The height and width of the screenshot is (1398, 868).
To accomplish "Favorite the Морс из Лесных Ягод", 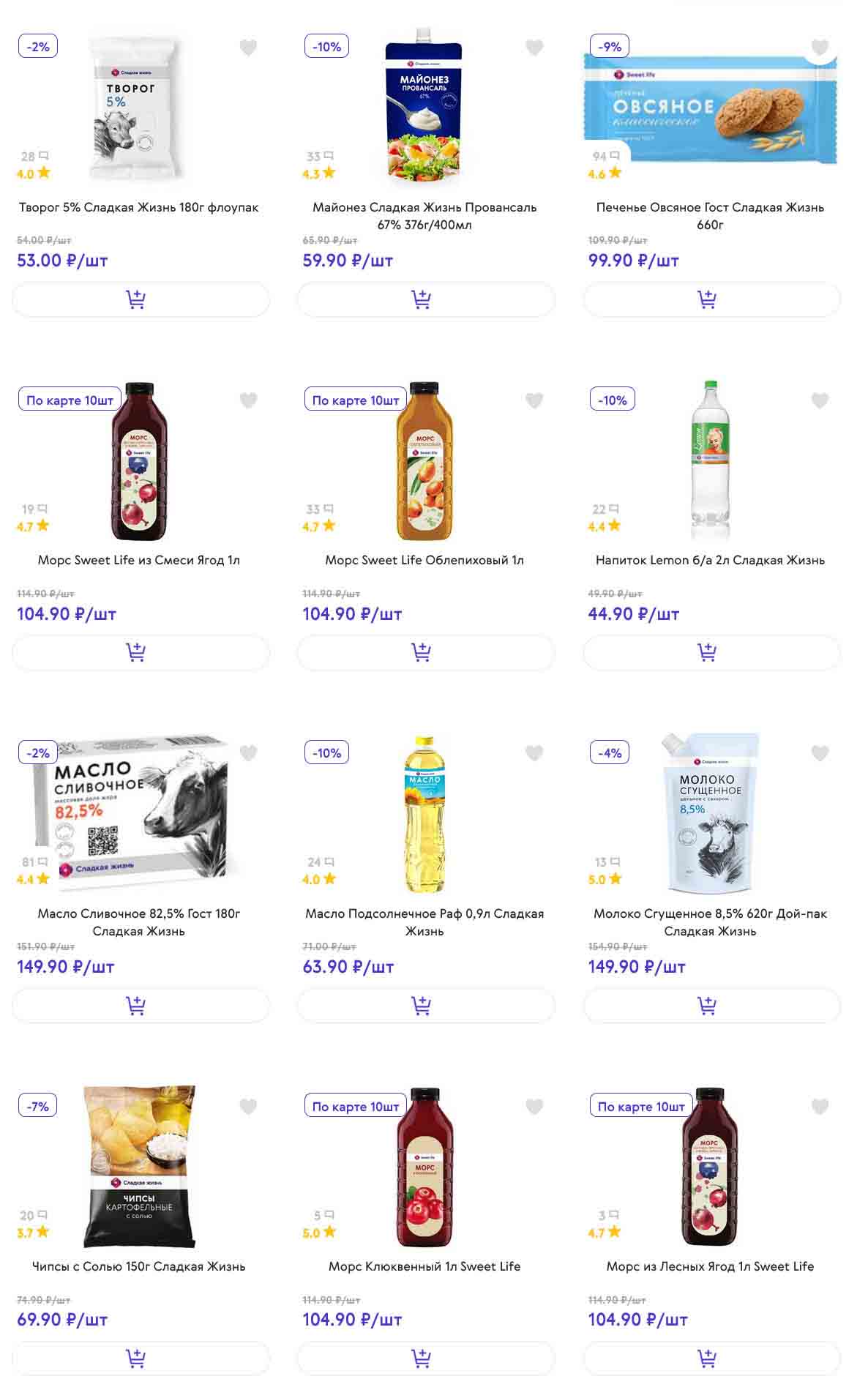I will (x=820, y=1107).
